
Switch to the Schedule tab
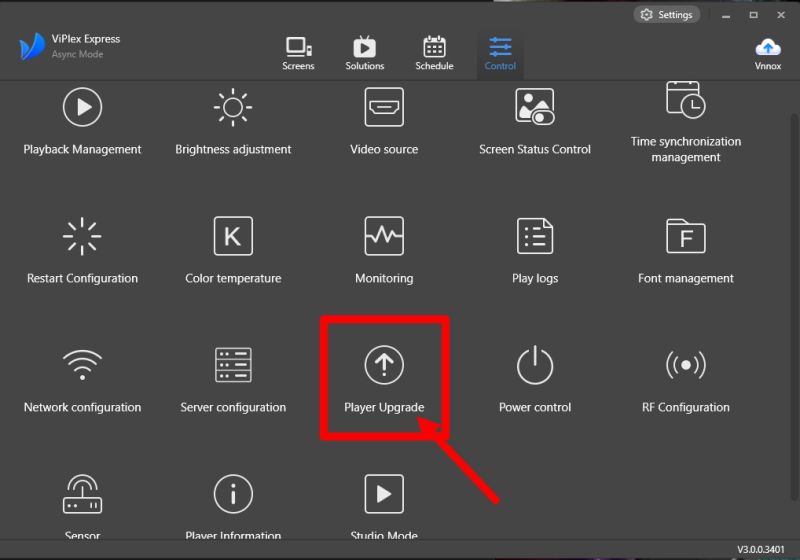click(x=434, y=54)
